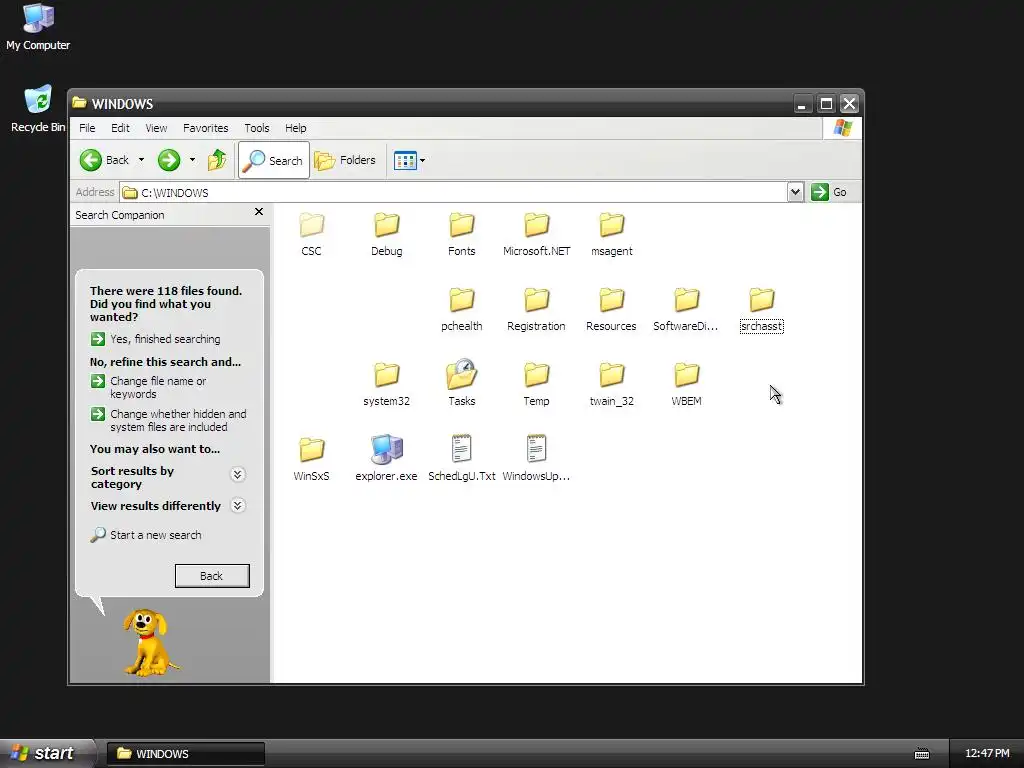Click Start a new search
Image resolution: width=1024 pixels, height=768 pixels.
click(x=146, y=535)
